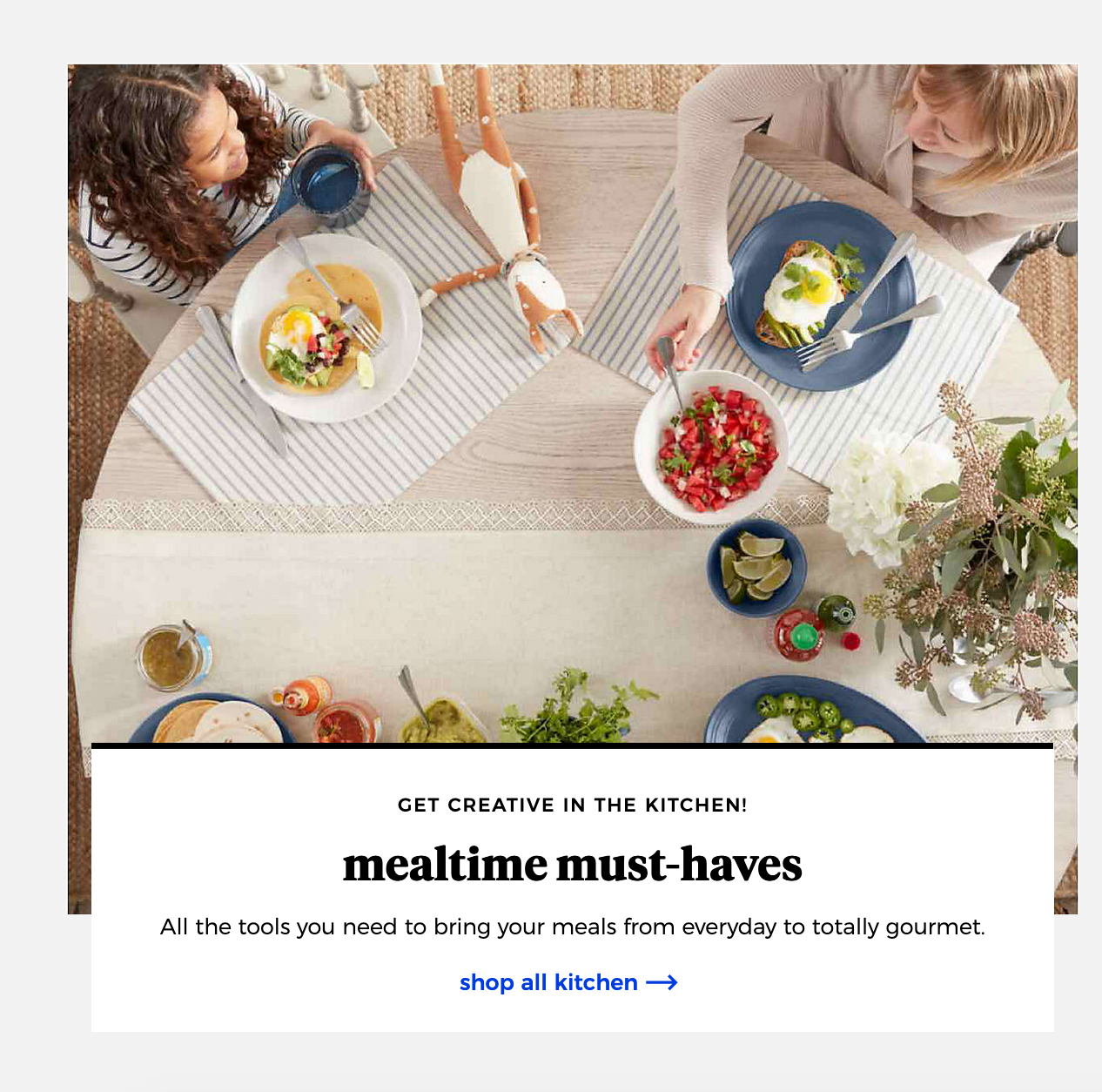Click the blue plate with avocado egg toast
Screen dimensions: 1102x1092
coord(821,295)
